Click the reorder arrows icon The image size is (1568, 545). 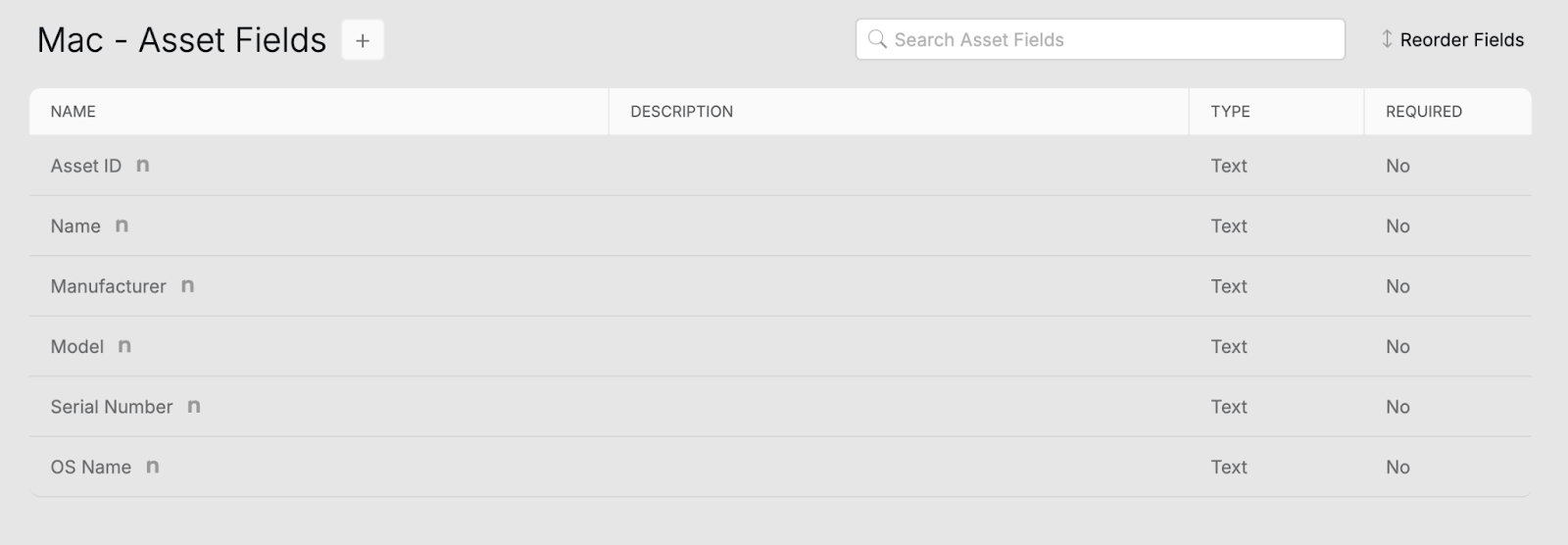click(x=1387, y=39)
